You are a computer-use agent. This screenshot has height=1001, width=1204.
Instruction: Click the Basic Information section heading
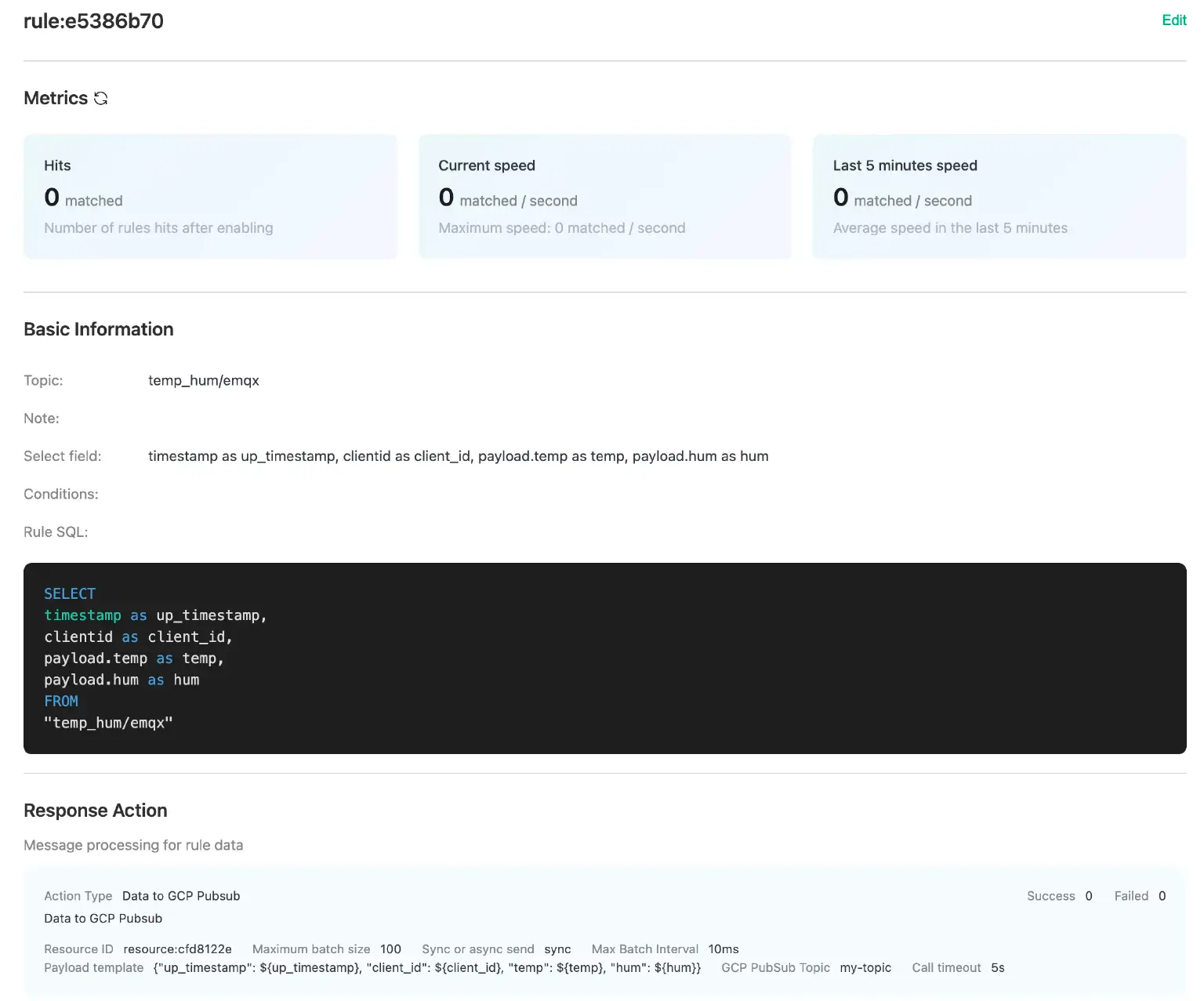pos(98,328)
